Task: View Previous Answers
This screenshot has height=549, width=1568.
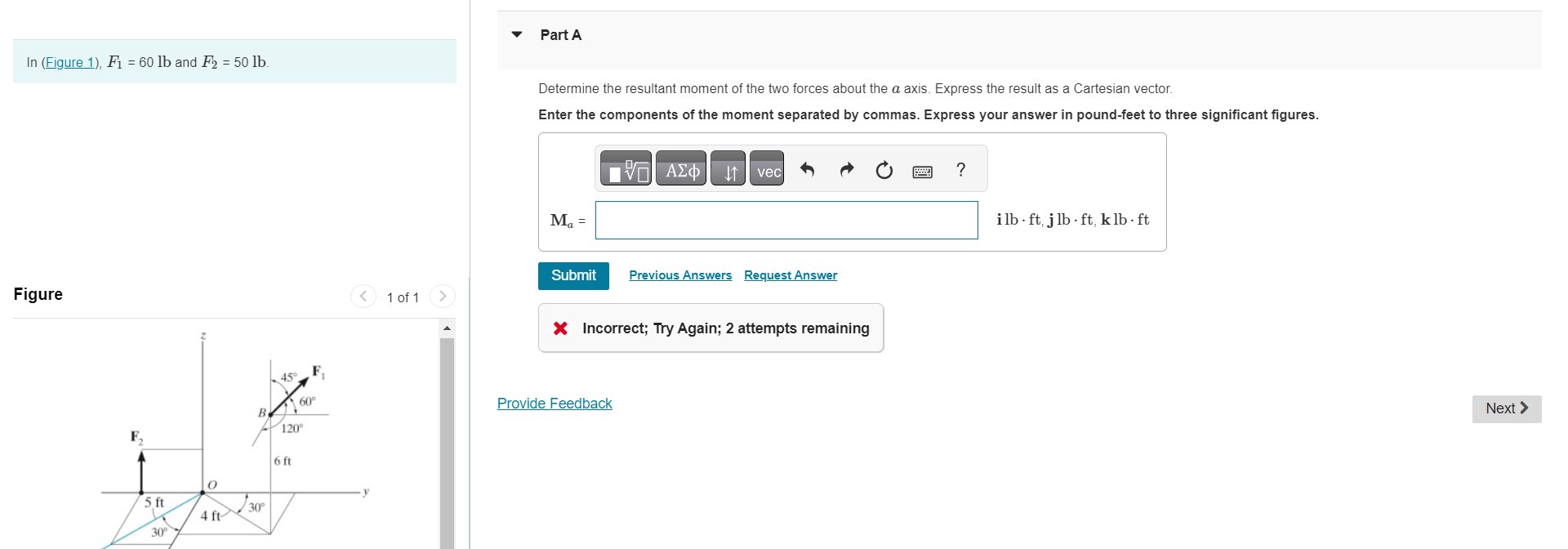Action: point(680,275)
